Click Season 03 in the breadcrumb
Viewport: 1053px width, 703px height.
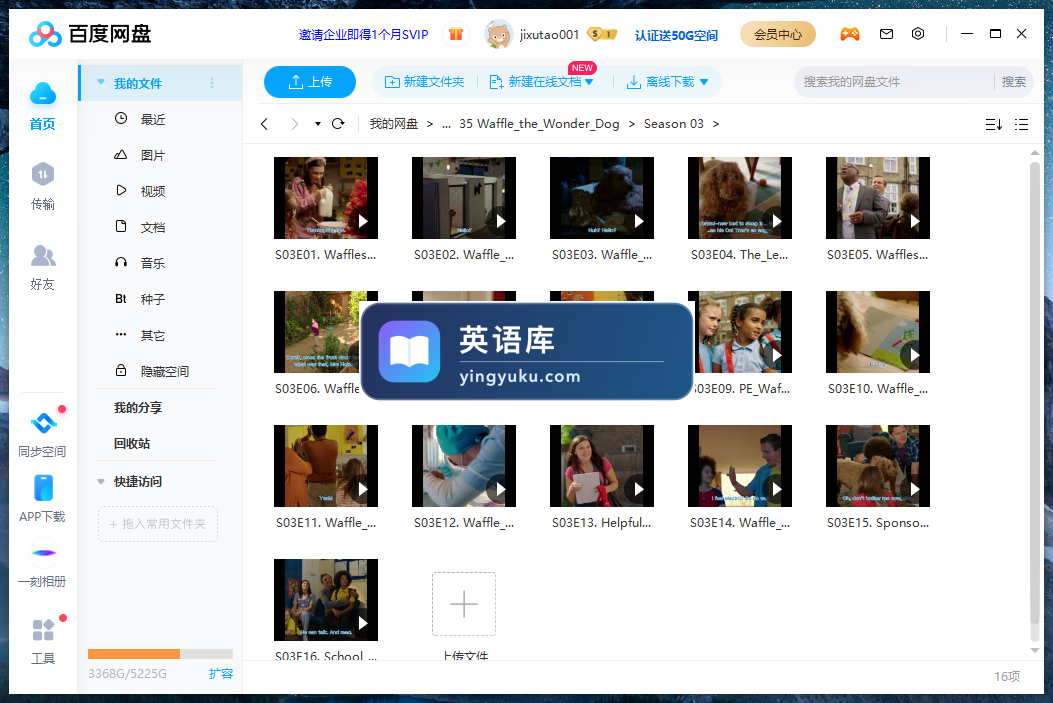tap(674, 124)
